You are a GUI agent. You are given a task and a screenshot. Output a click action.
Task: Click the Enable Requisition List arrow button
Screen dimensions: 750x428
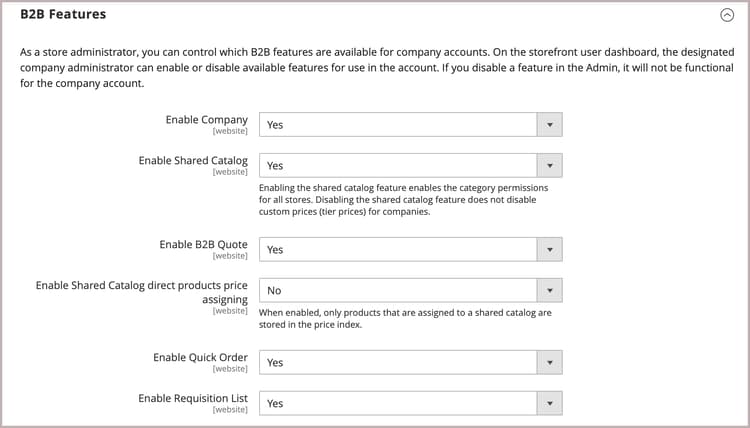(x=549, y=403)
